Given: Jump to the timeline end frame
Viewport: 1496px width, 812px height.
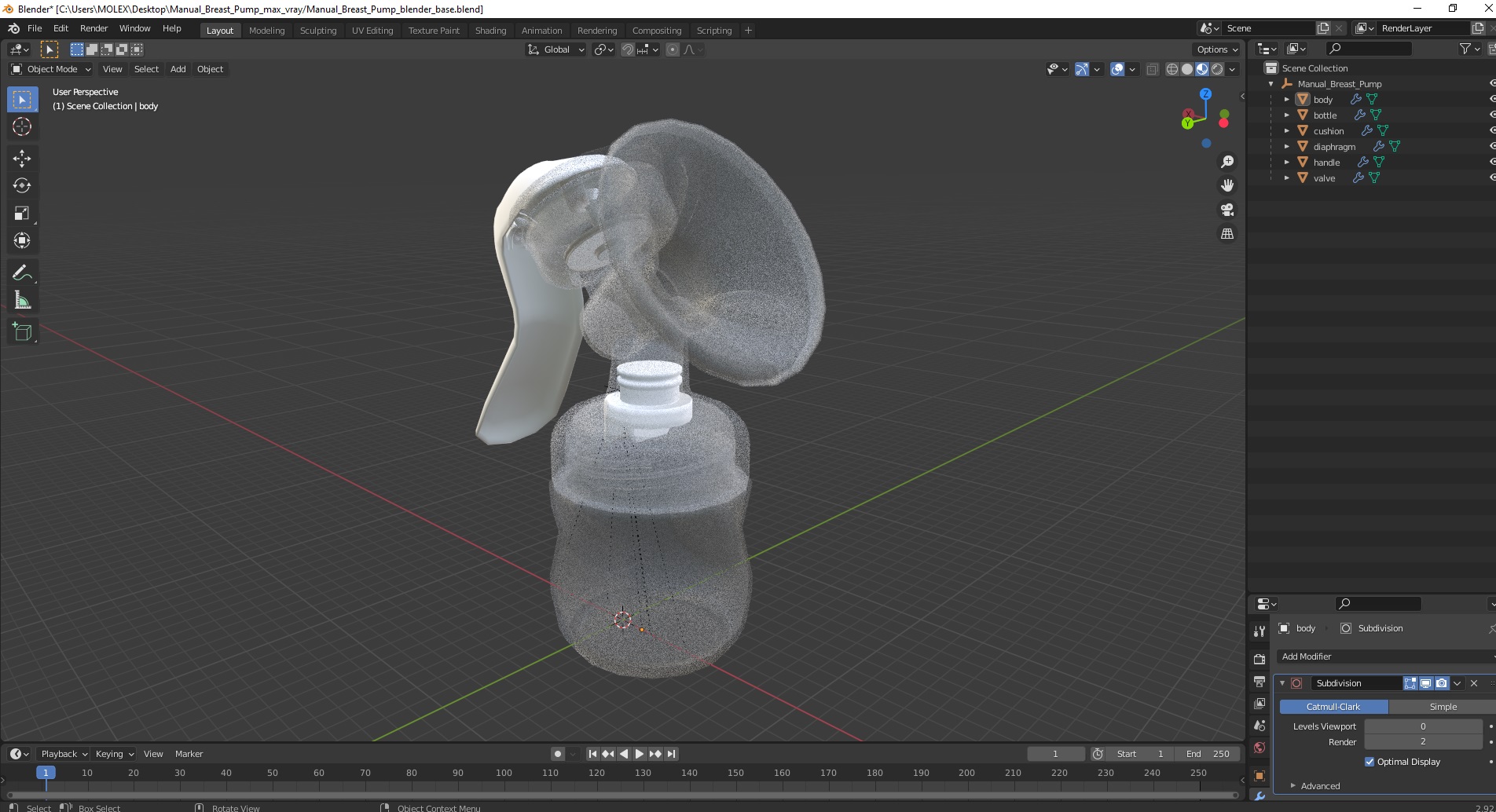Looking at the screenshot, I should (x=671, y=754).
